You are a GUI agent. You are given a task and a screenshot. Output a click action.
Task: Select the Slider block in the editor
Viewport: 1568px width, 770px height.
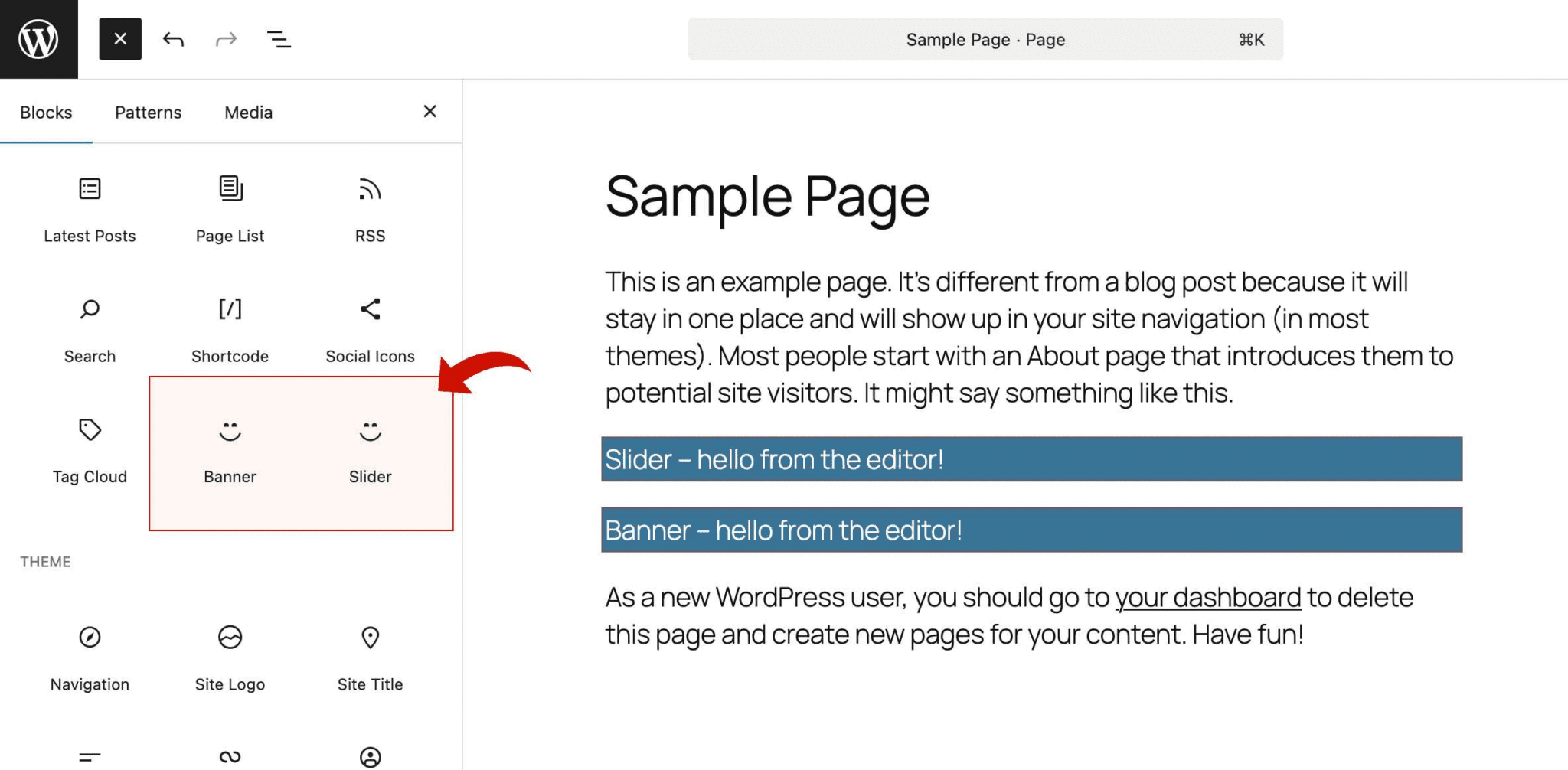(1031, 459)
